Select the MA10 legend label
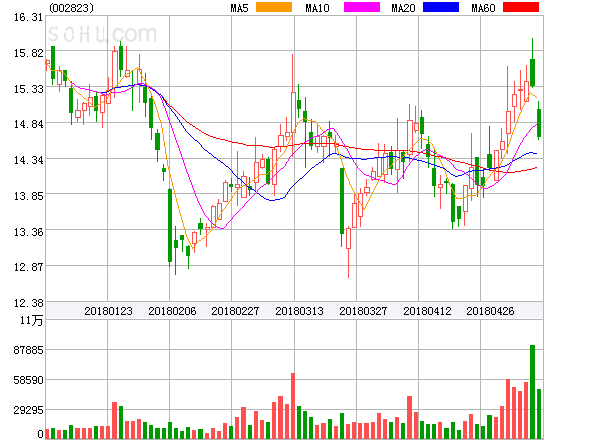The image size is (600, 440). click(x=318, y=8)
